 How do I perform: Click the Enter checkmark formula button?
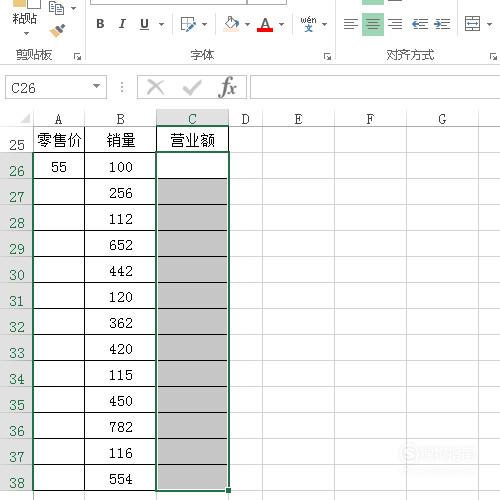coord(192,87)
